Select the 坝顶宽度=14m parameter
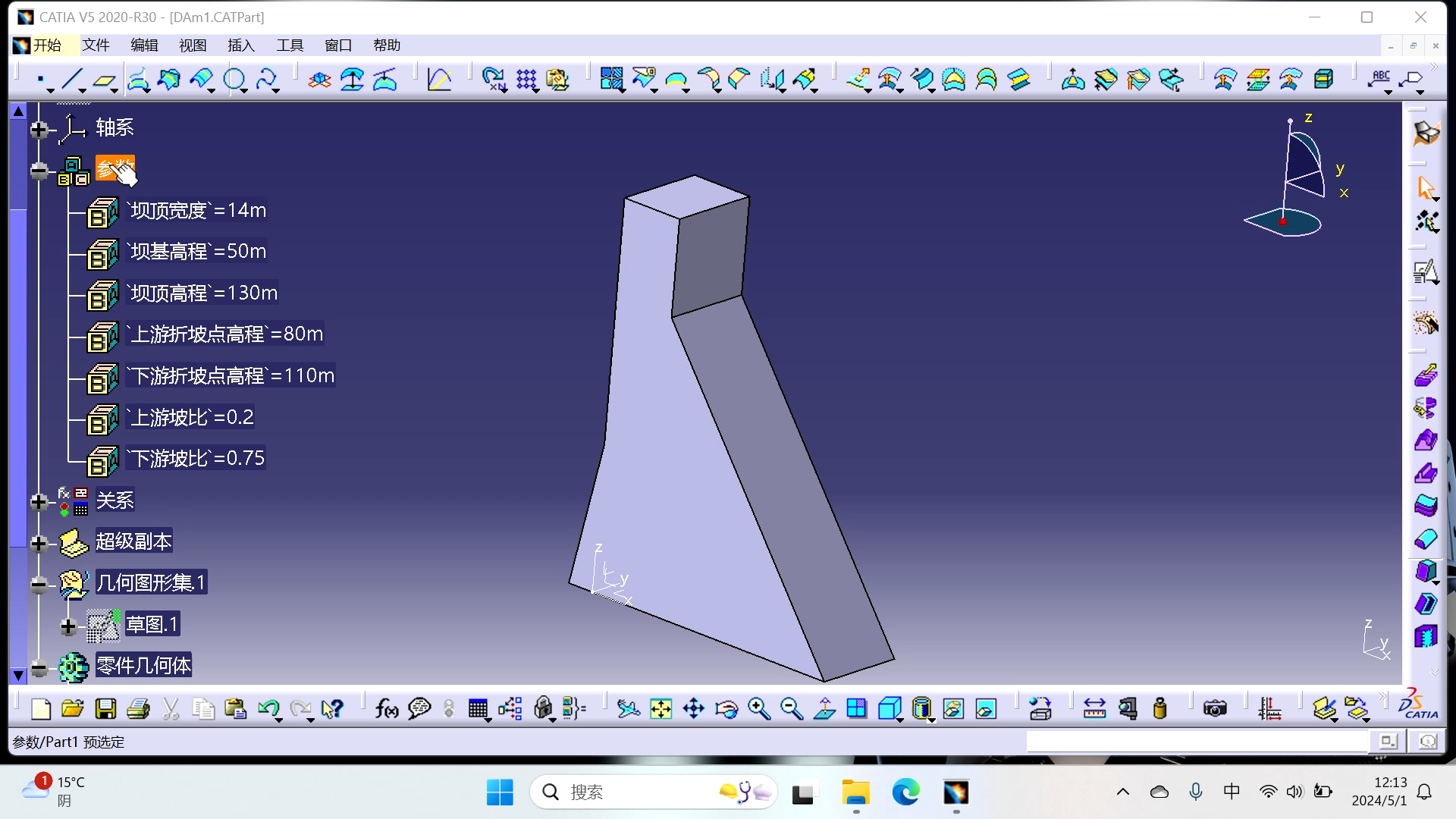This screenshot has height=819, width=1456. pyautogui.click(x=197, y=210)
